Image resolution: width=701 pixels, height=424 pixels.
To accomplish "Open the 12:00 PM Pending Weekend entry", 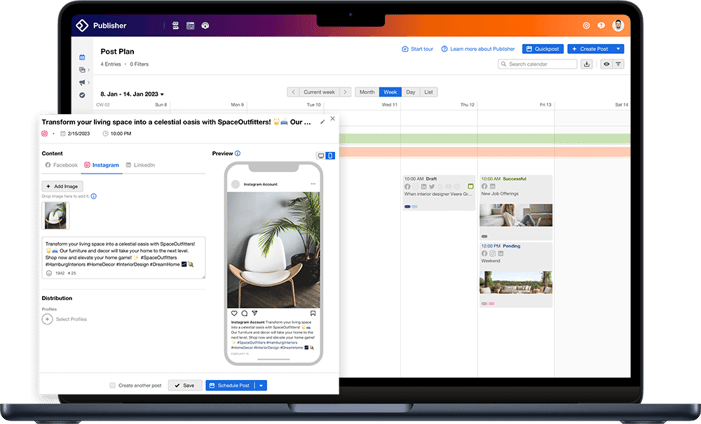I will click(x=516, y=275).
